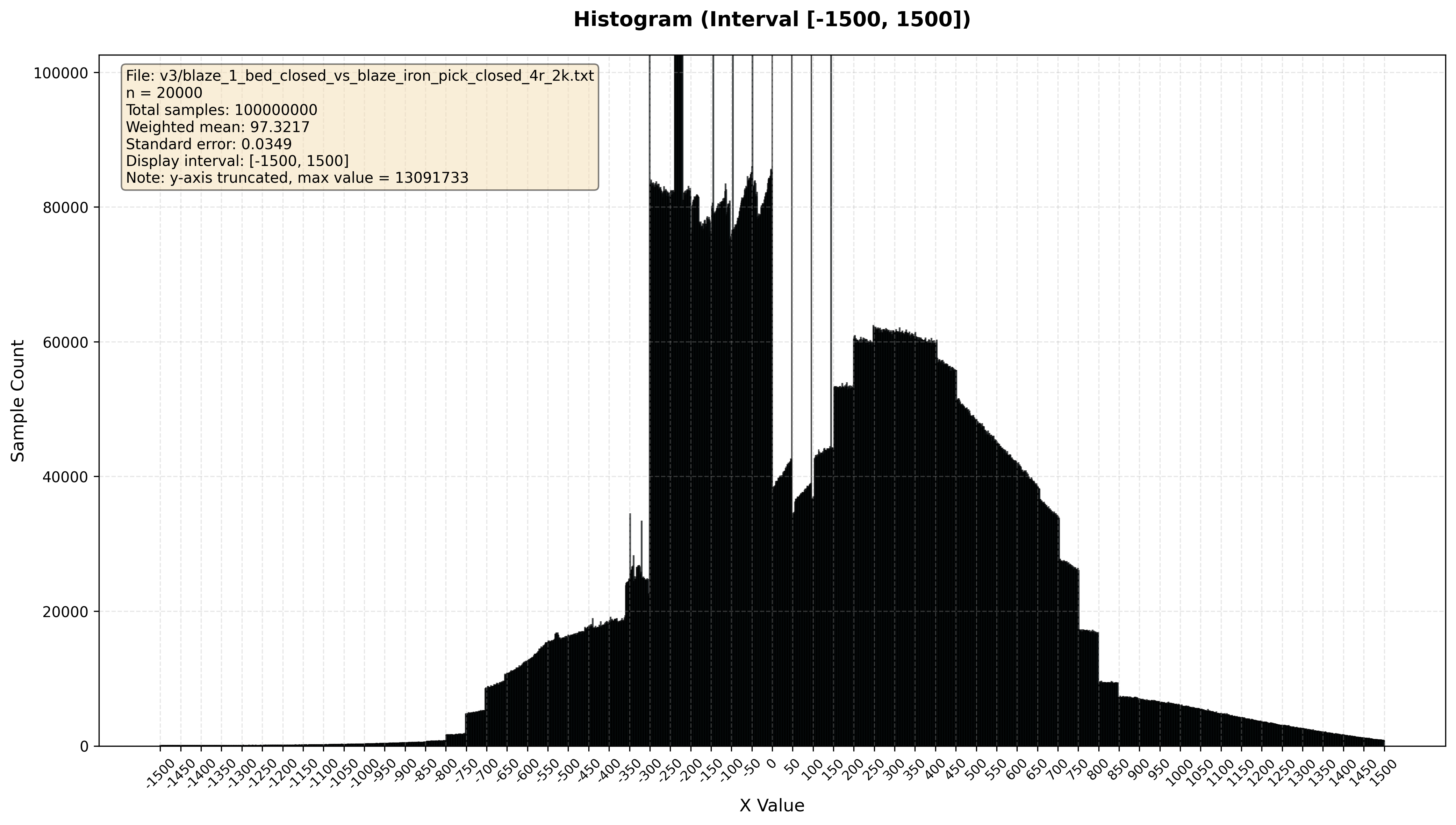Click the Weighted mean 97.3217 text
The width and height of the screenshot is (1456, 825).
click(218, 127)
